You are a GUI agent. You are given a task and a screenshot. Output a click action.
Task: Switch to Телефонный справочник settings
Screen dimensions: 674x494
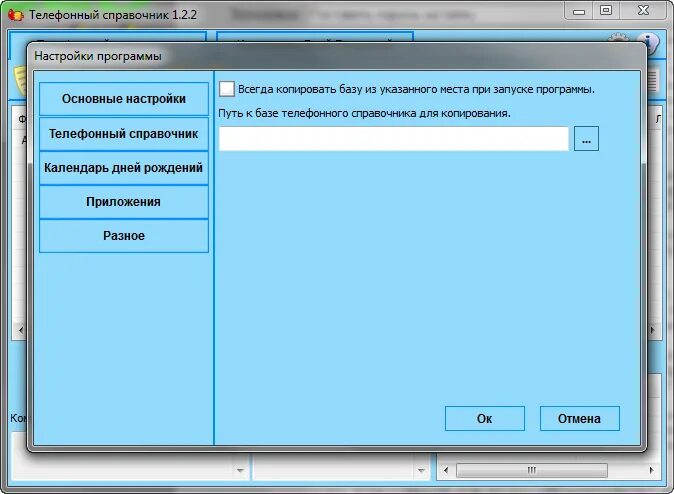click(x=124, y=134)
